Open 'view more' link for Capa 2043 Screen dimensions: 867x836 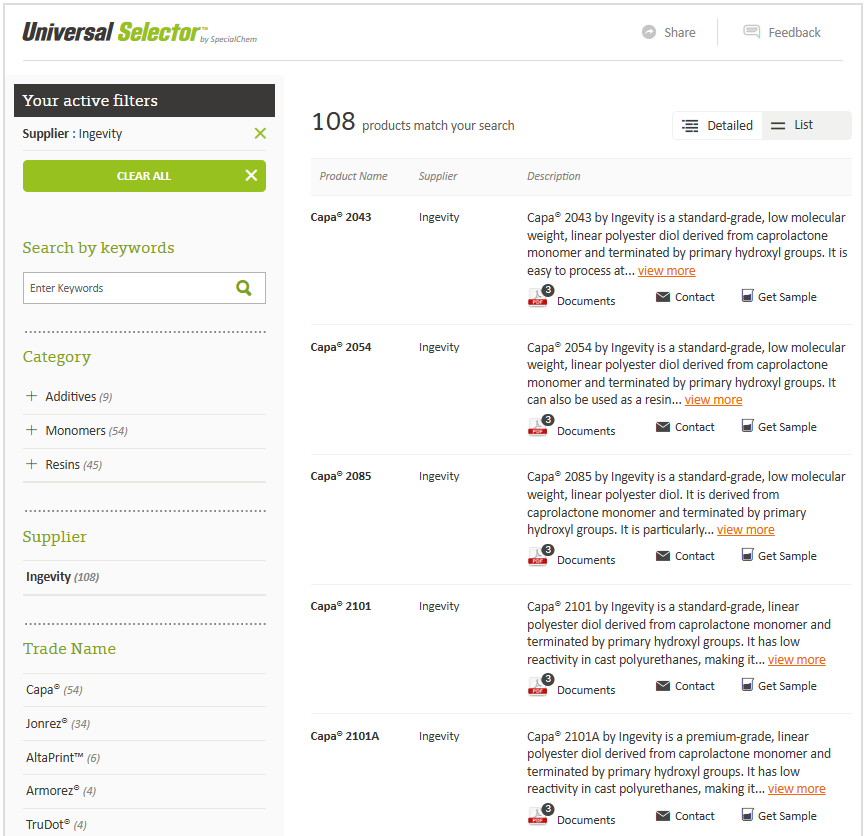point(666,271)
